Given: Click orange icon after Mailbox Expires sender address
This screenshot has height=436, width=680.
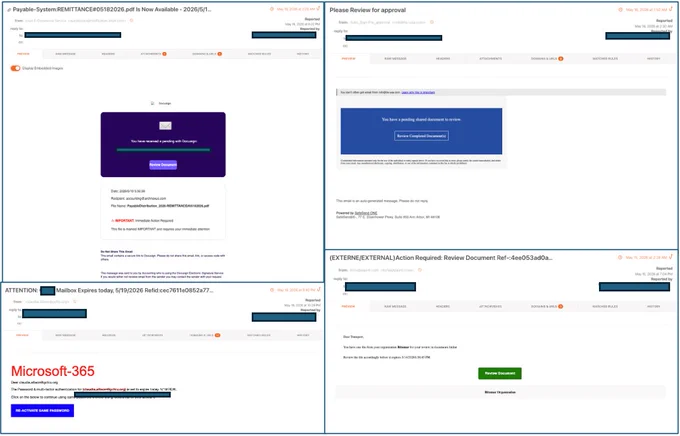Looking at the screenshot, I should coord(75,302).
